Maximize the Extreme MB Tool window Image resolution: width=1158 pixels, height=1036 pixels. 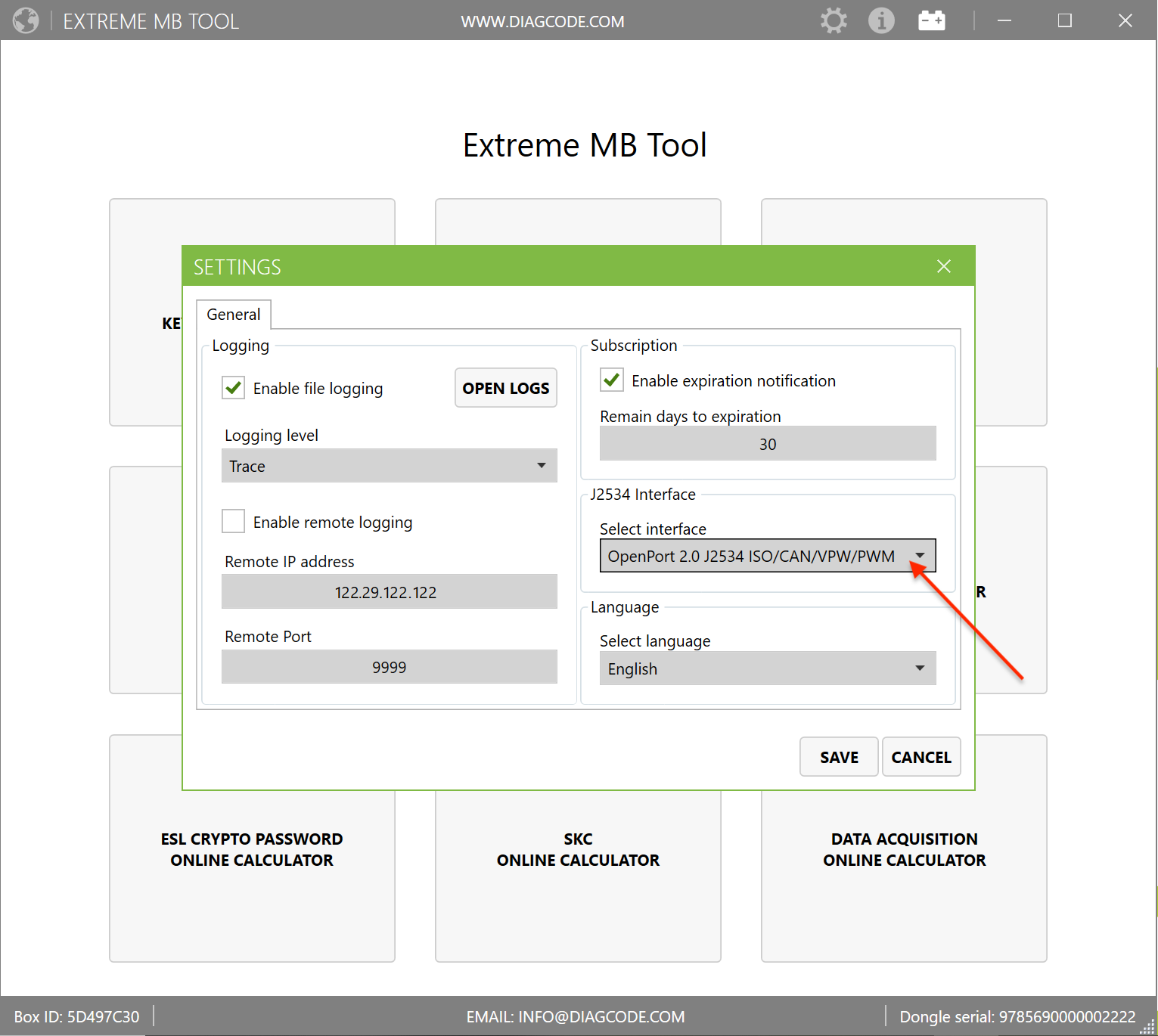(x=1065, y=20)
